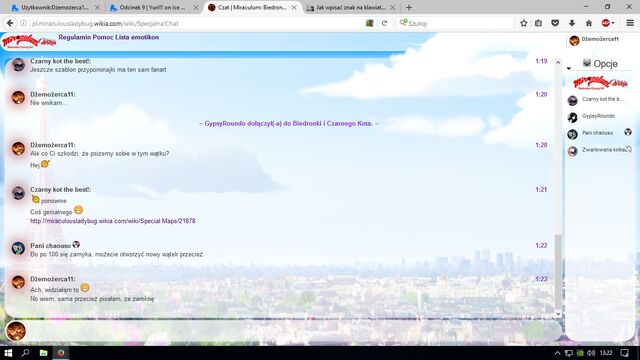This screenshot has width=640, height=360.
Task: Click the 1:21 message timestamp
Action: (541, 189)
